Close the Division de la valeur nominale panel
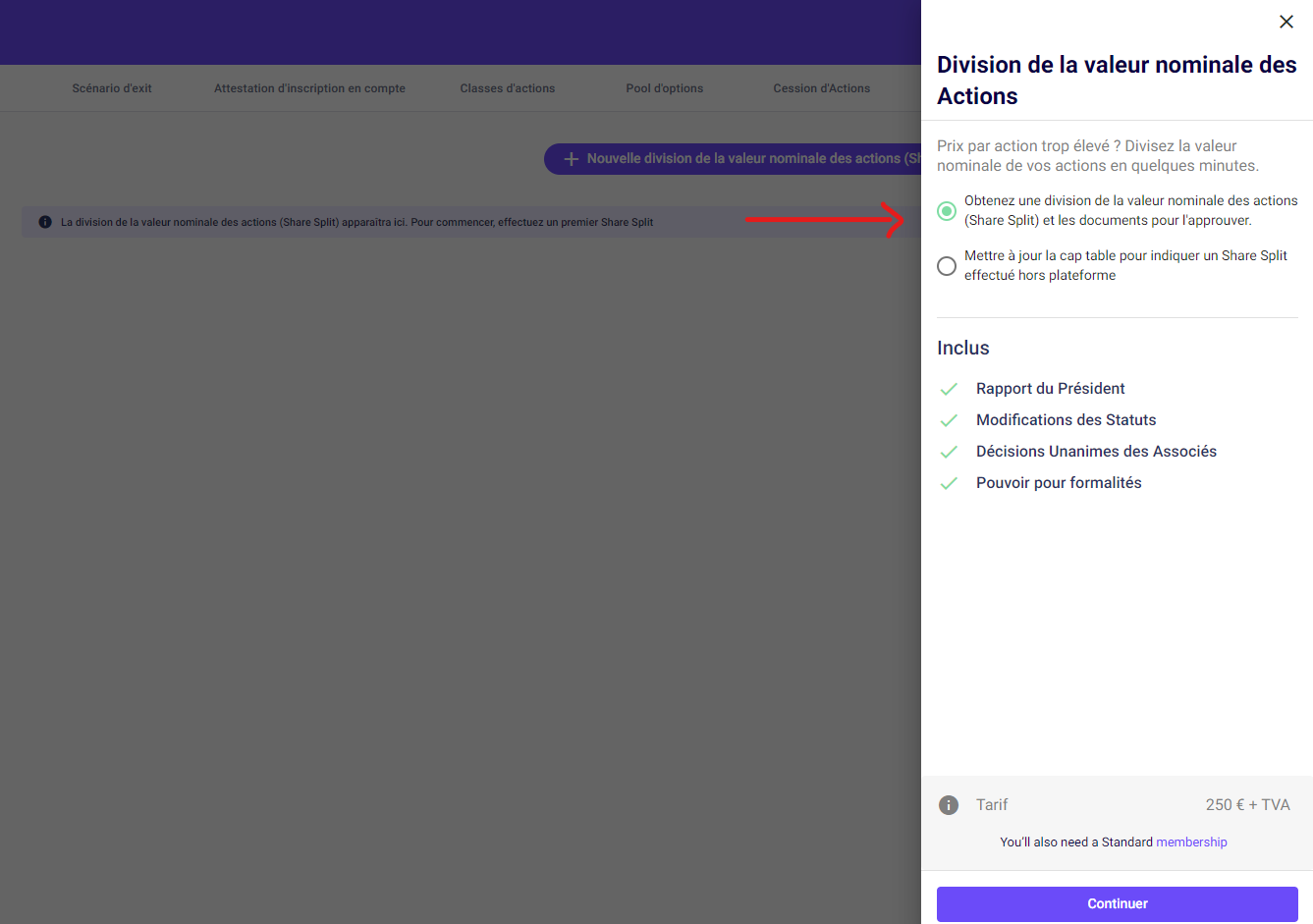 coord(1286,22)
